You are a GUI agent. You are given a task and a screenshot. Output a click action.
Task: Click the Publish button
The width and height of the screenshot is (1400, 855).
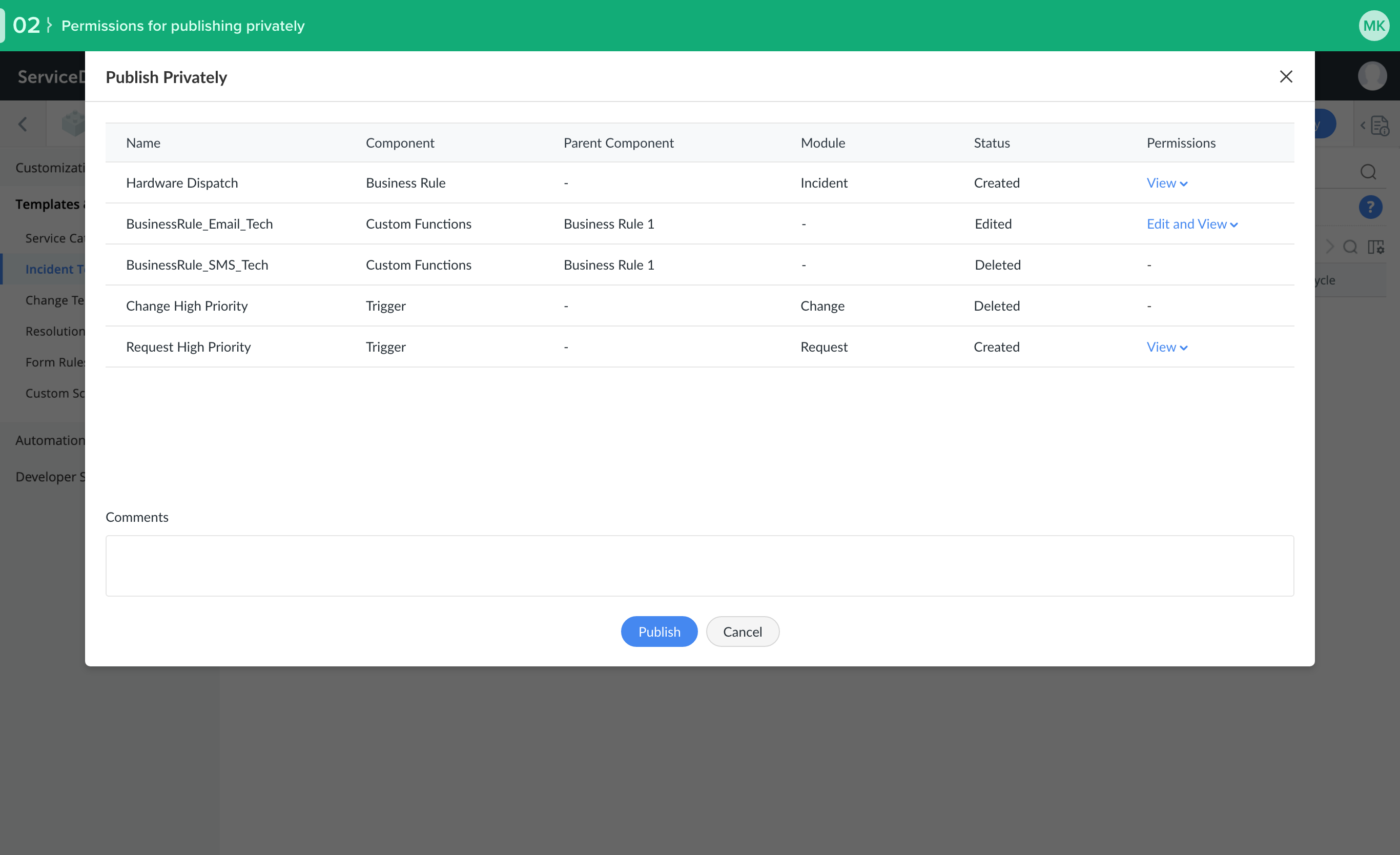659,632
